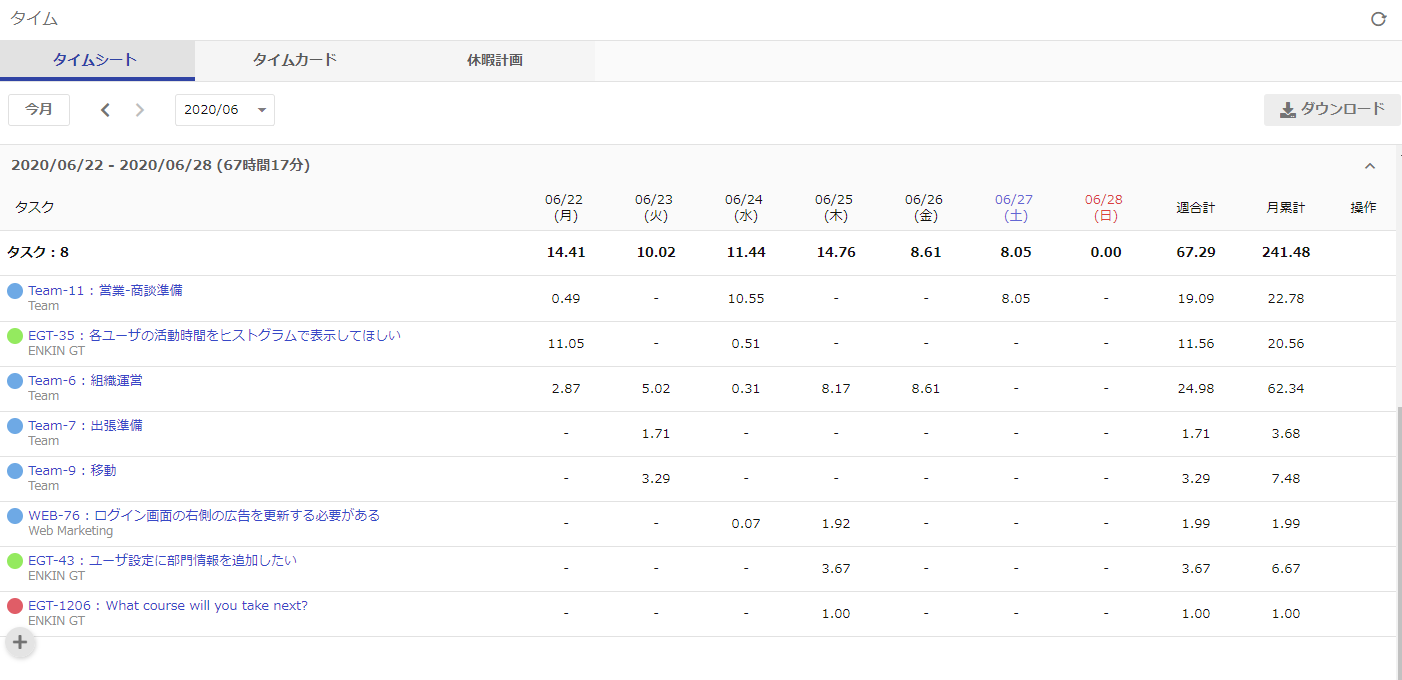Click the 週合計 column header
1402x680 pixels.
click(1196, 208)
